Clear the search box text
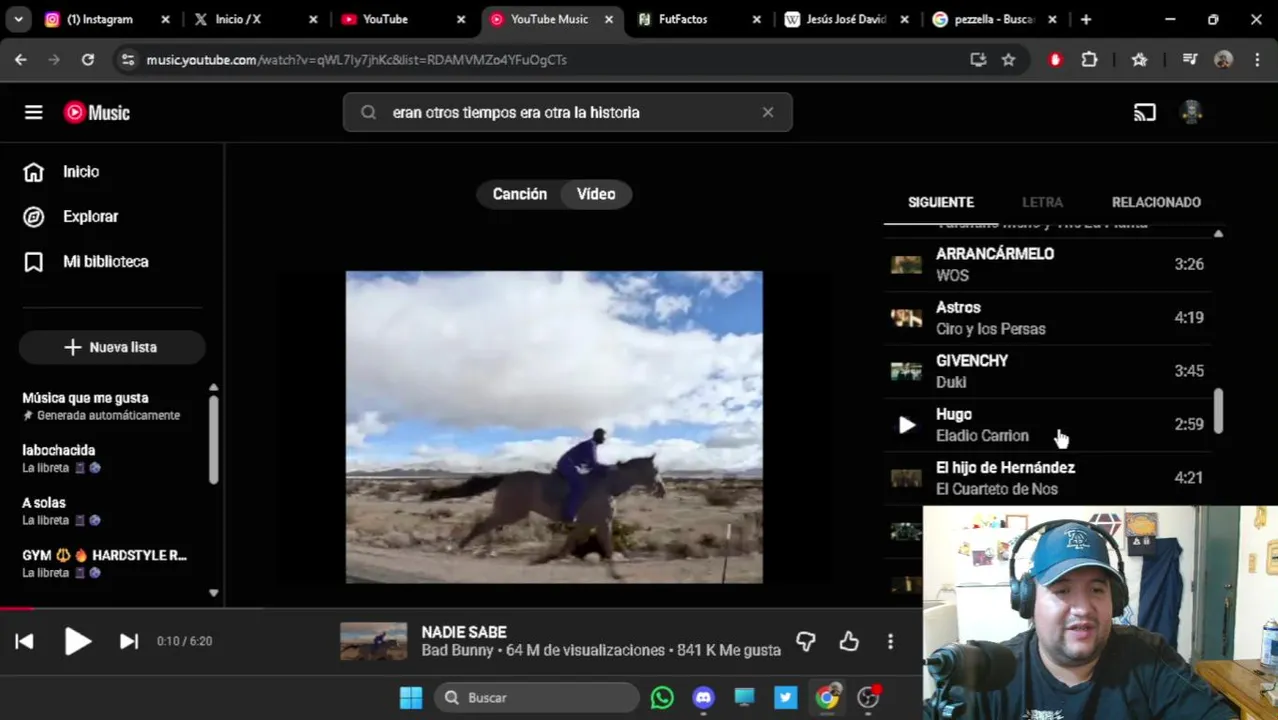Screen dimensions: 1278x720 click(768, 112)
